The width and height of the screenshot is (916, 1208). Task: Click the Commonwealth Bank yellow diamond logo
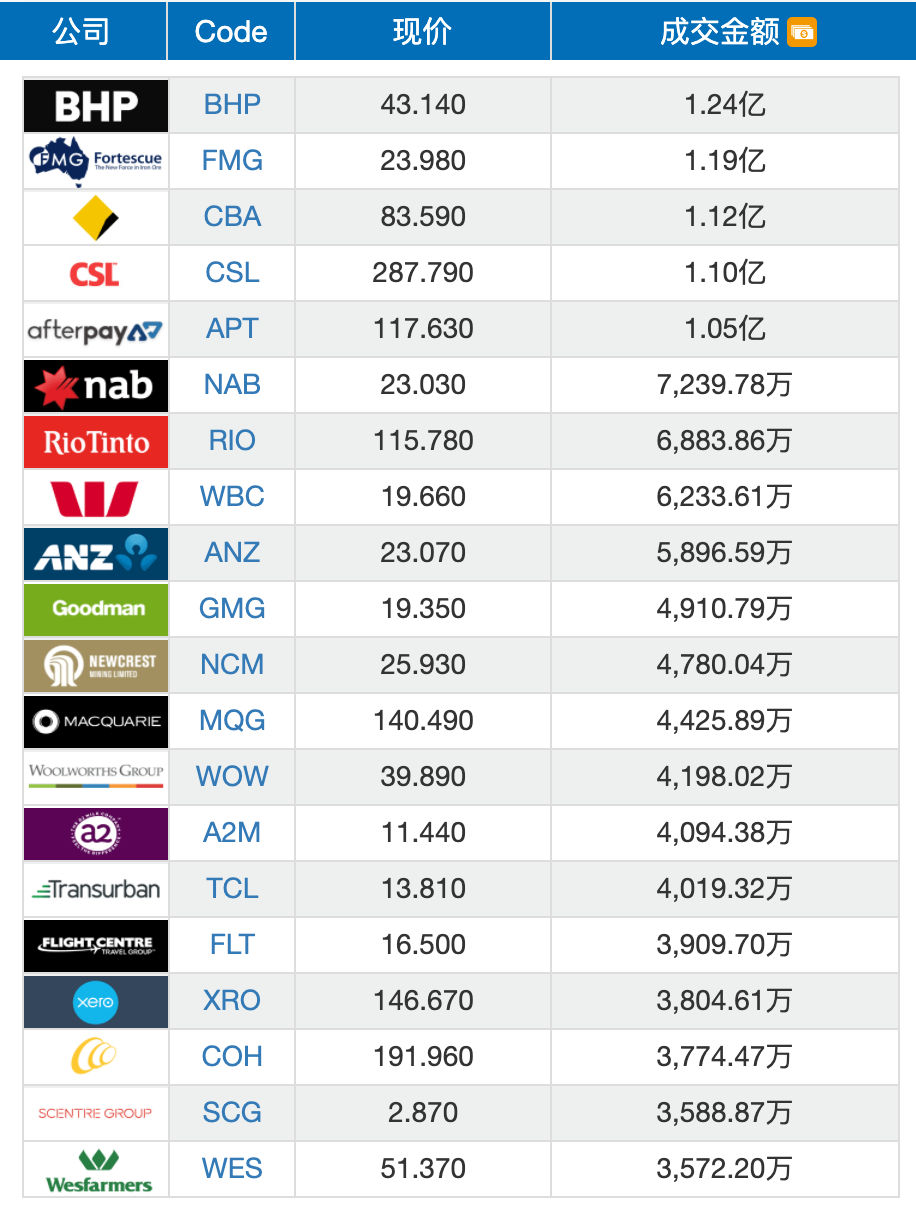point(96,217)
